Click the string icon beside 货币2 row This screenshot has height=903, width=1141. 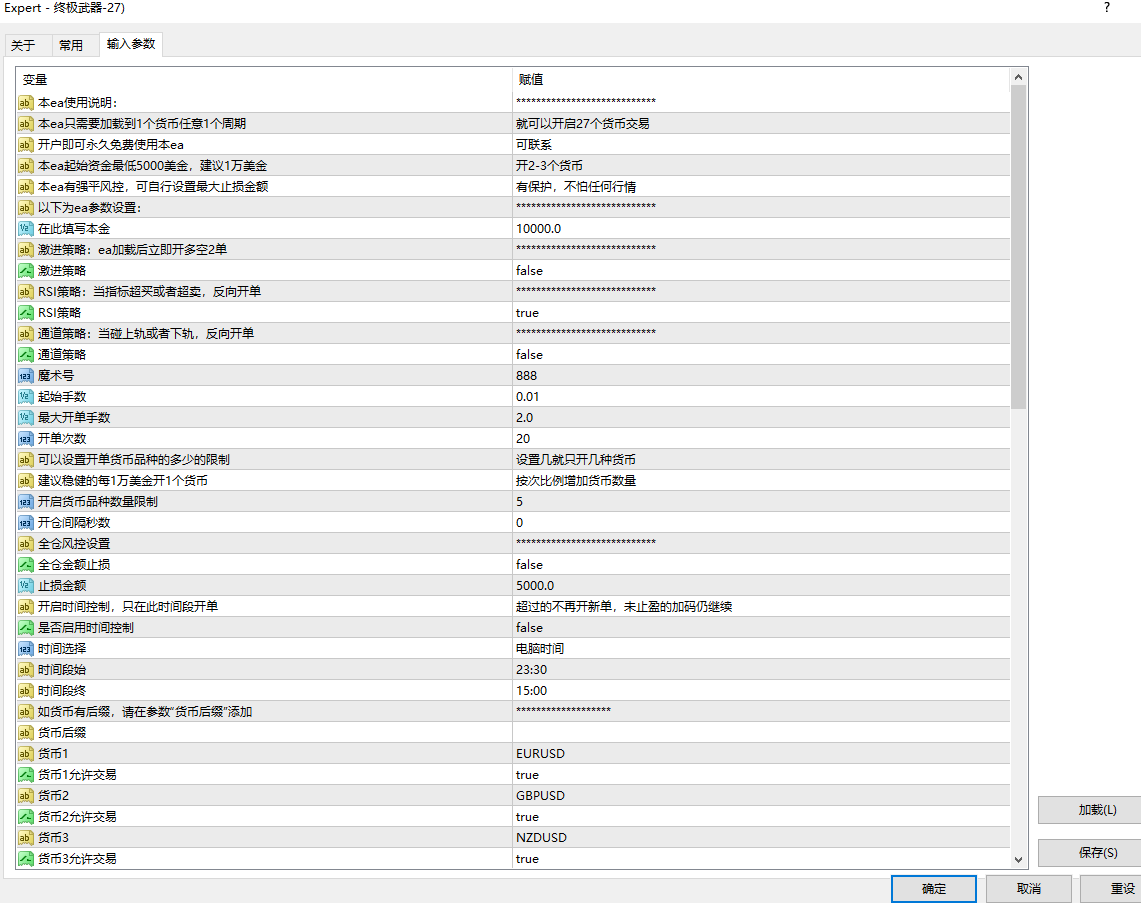25,795
